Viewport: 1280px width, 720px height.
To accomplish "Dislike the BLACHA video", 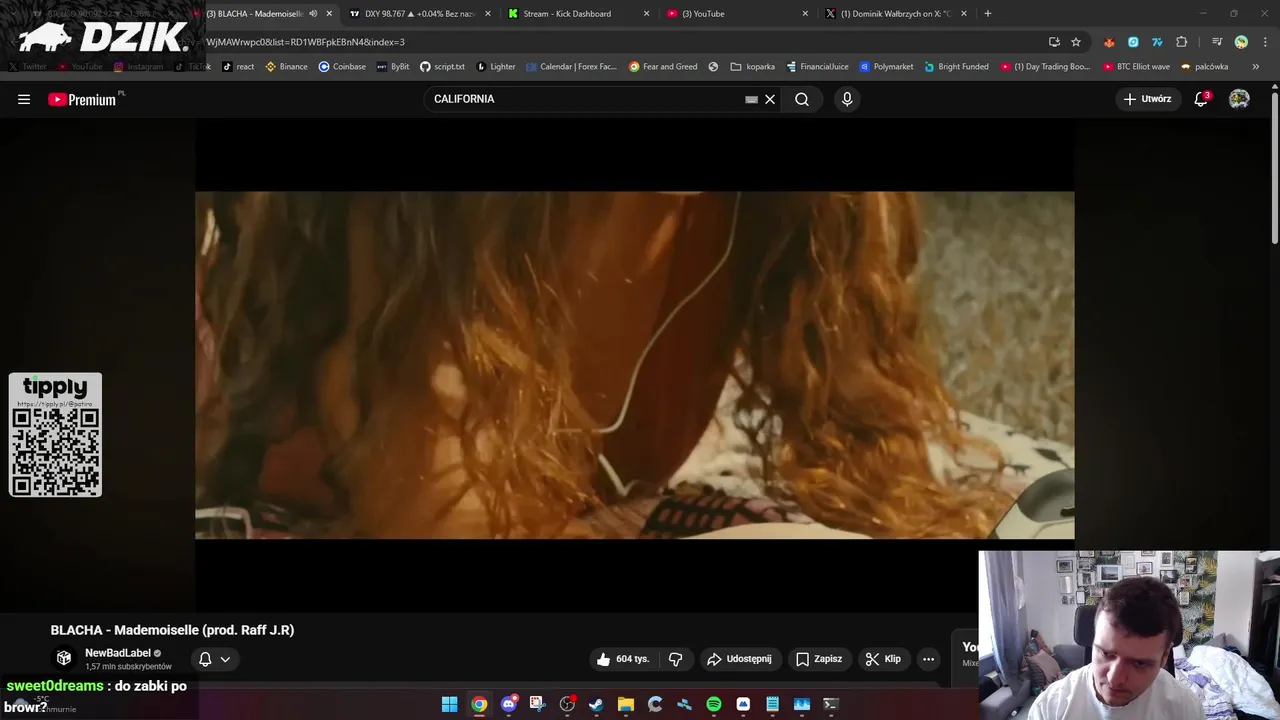I will (676, 659).
